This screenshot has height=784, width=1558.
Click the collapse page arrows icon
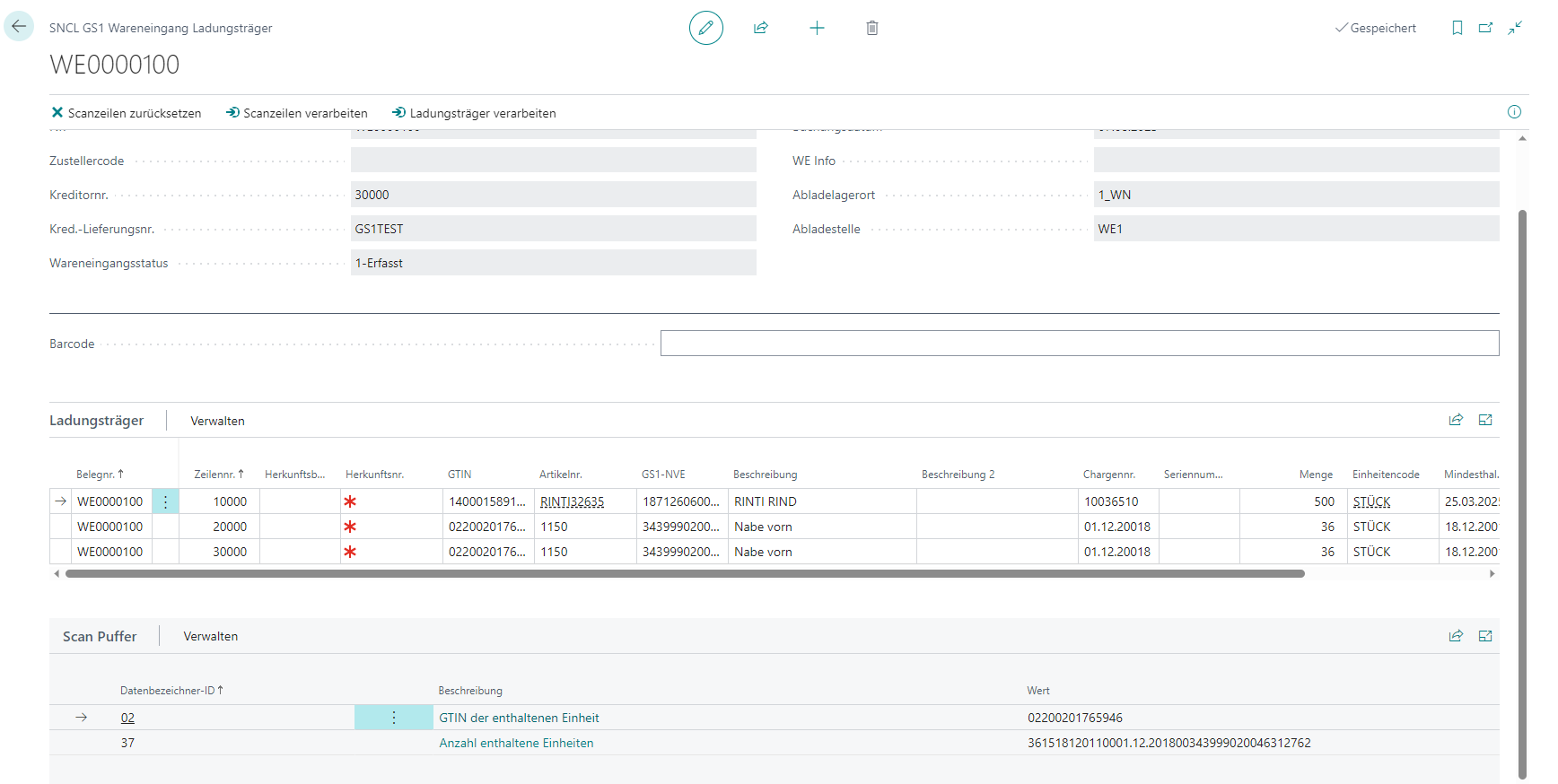coord(1515,28)
